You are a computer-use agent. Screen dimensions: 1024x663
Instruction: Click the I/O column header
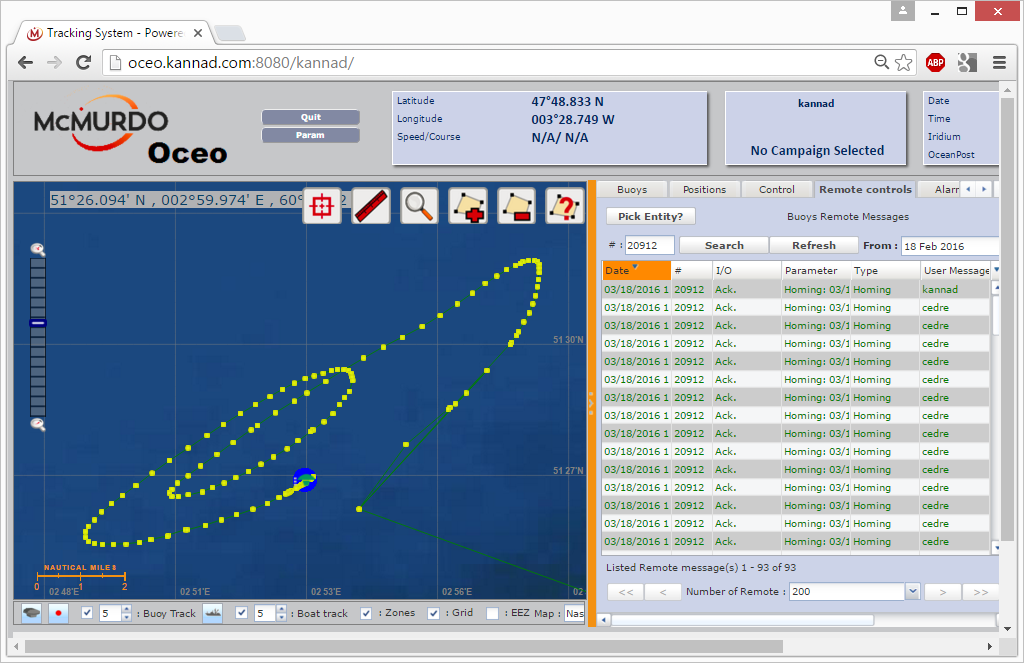(746, 270)
